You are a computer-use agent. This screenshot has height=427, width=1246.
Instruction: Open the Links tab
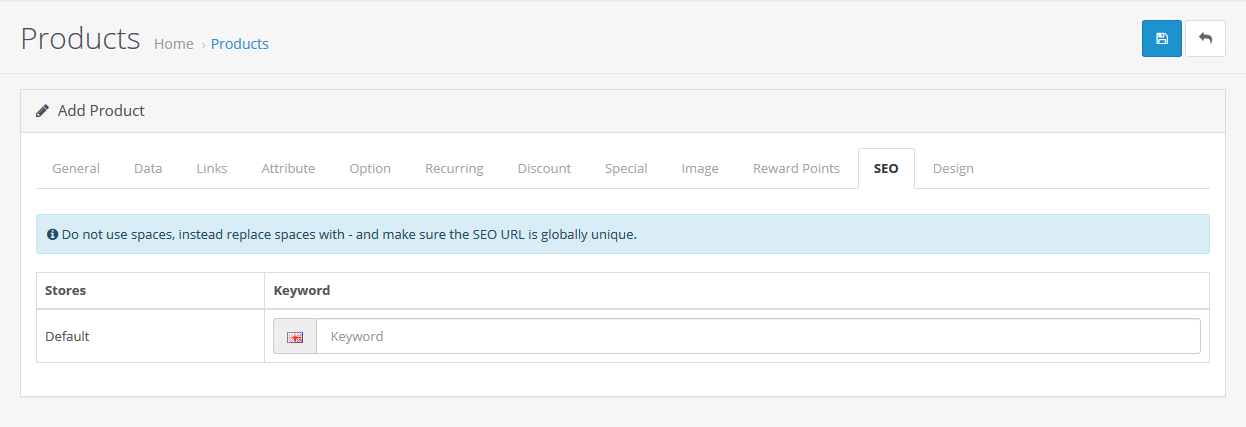tap(212, 168)
